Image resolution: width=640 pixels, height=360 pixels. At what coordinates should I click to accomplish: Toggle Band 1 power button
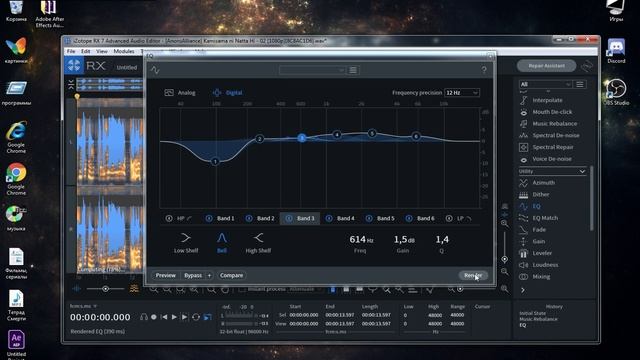(x=209, y=218)
